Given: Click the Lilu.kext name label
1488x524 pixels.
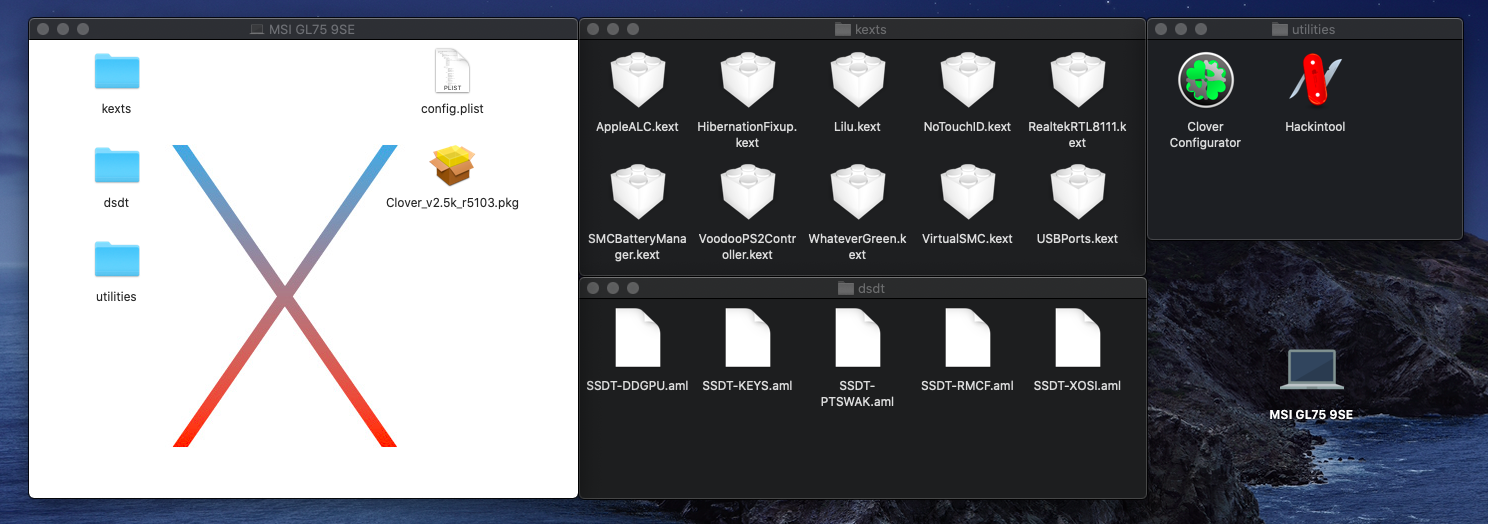Looking at the screenshot, I should click(857, 127).
